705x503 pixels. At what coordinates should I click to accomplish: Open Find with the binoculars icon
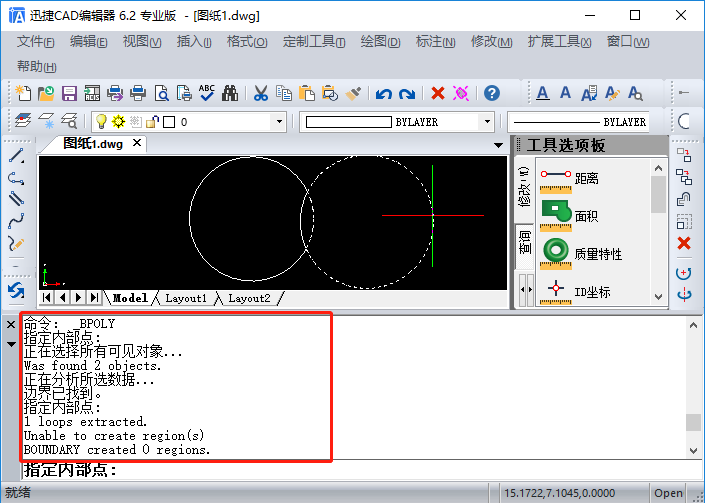click(230, 93)
